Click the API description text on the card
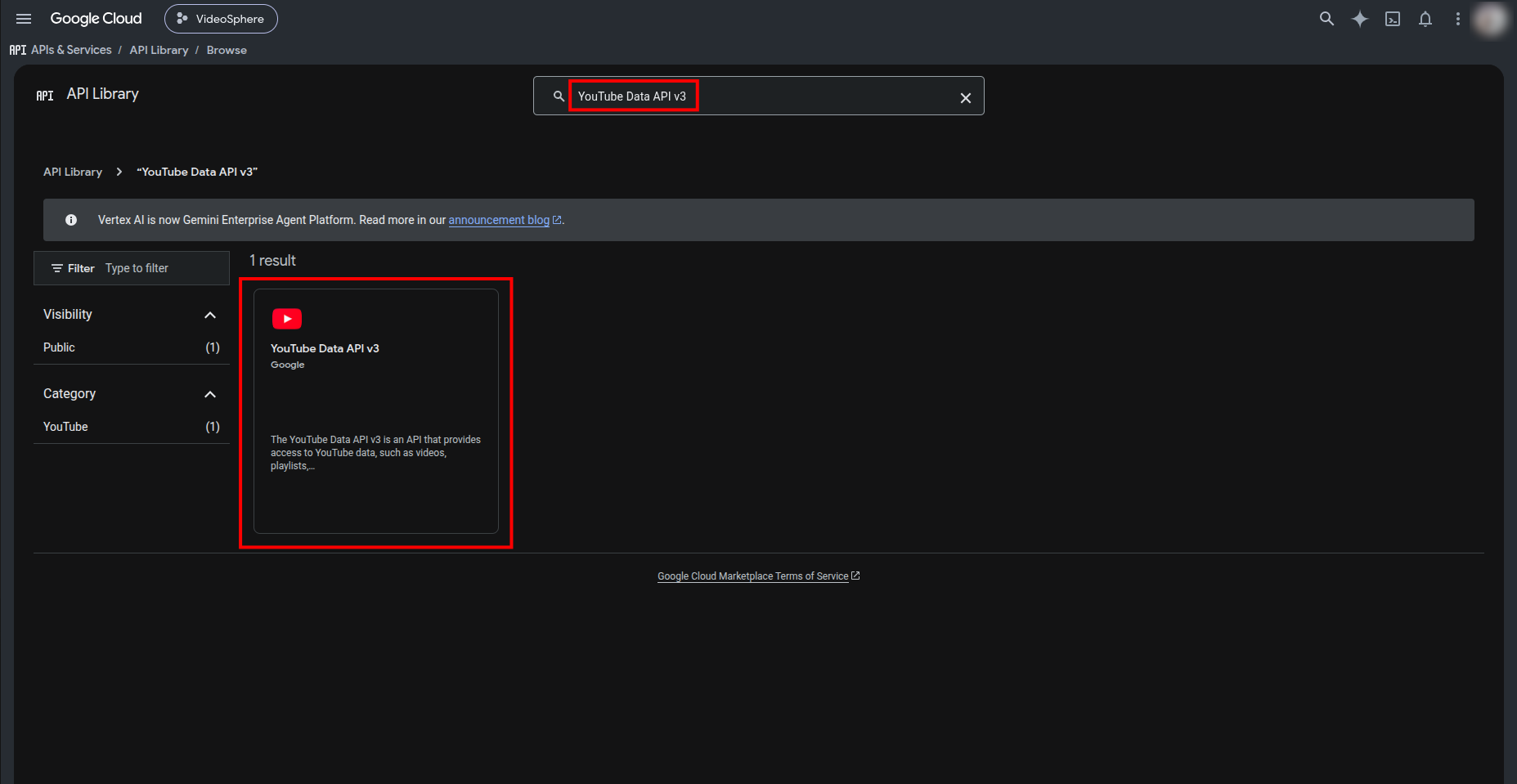Image resolution: width=1517 pixels, height=784 pixels. (x=376, y=453)
